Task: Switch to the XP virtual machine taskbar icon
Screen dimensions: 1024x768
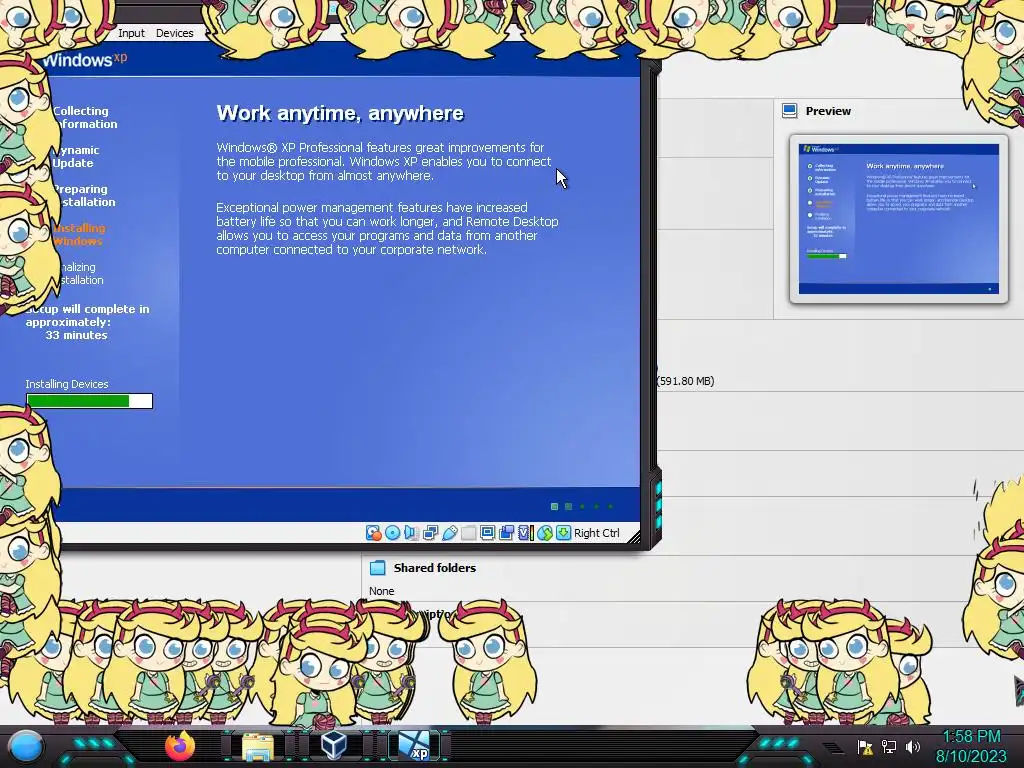Action: point(415,746)
